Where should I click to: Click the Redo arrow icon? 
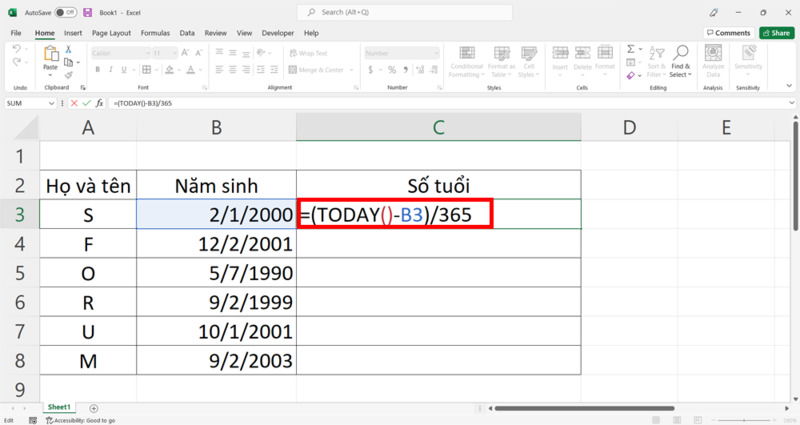[16, 62]
